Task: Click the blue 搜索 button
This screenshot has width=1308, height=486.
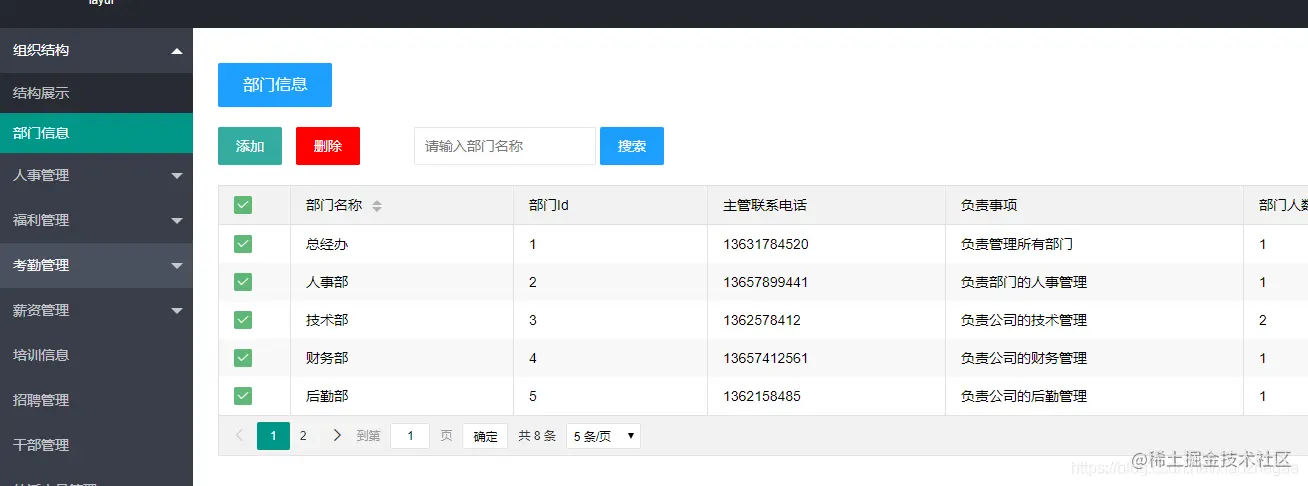Action: (x=632, y=146)
